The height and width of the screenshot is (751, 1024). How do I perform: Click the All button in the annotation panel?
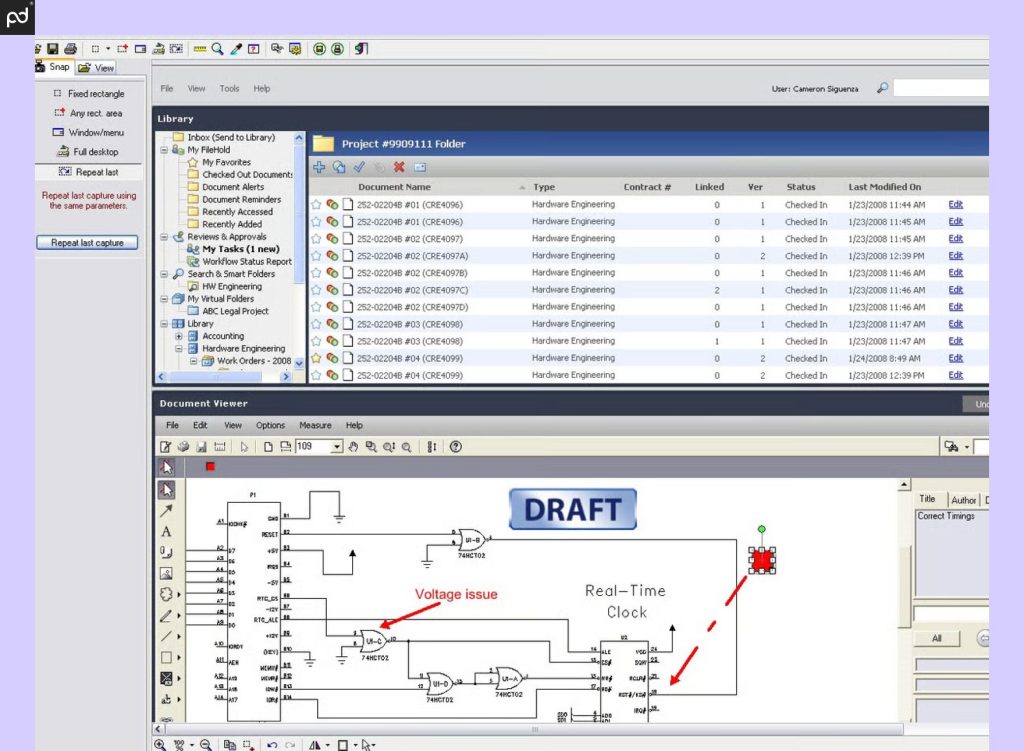pyautogui.click(x=936, y=638)
